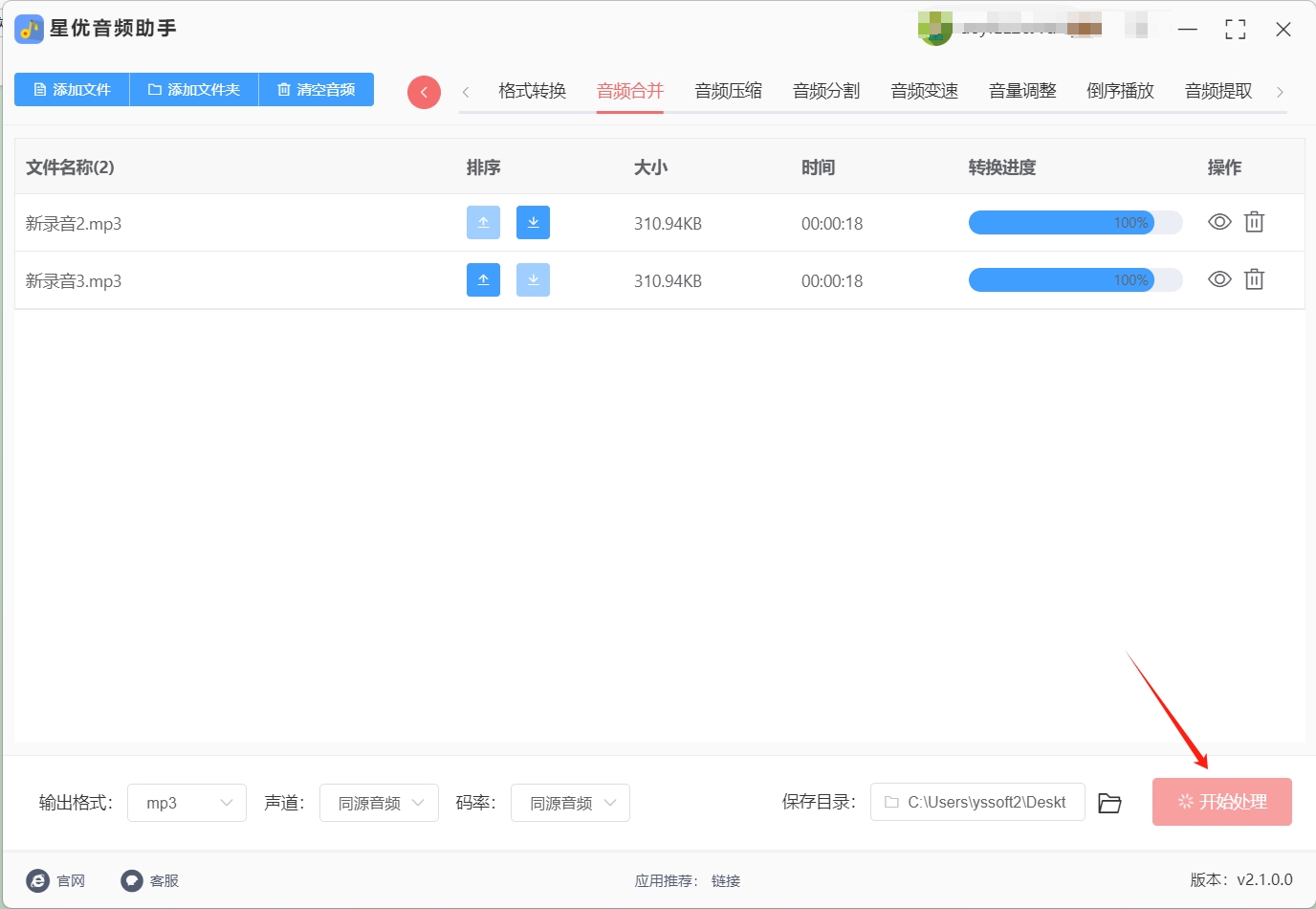Viewport: 1316px width, 909px height.
Task: Select the 倒序播放 tab
Action: point(1121,91)
